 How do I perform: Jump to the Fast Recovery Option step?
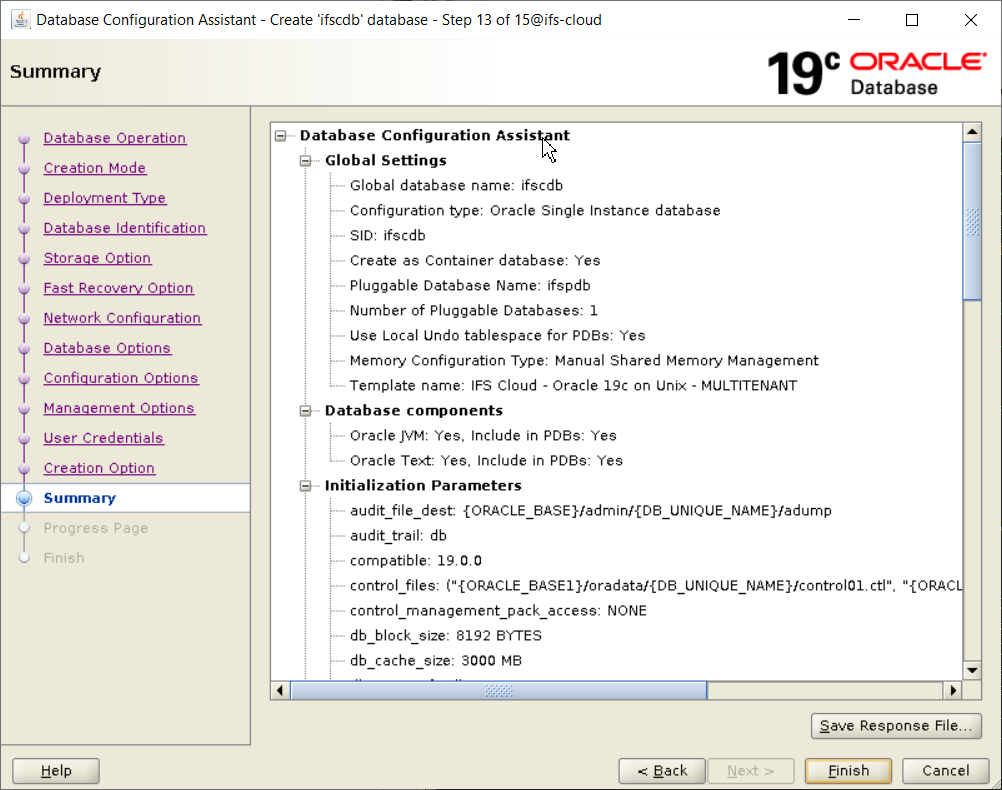pyautogui.click(x=118, y=288)
